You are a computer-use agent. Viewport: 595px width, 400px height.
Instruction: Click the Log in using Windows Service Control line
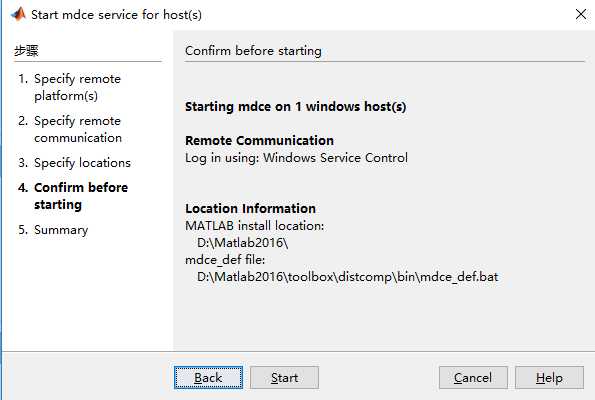click(296, 158)
